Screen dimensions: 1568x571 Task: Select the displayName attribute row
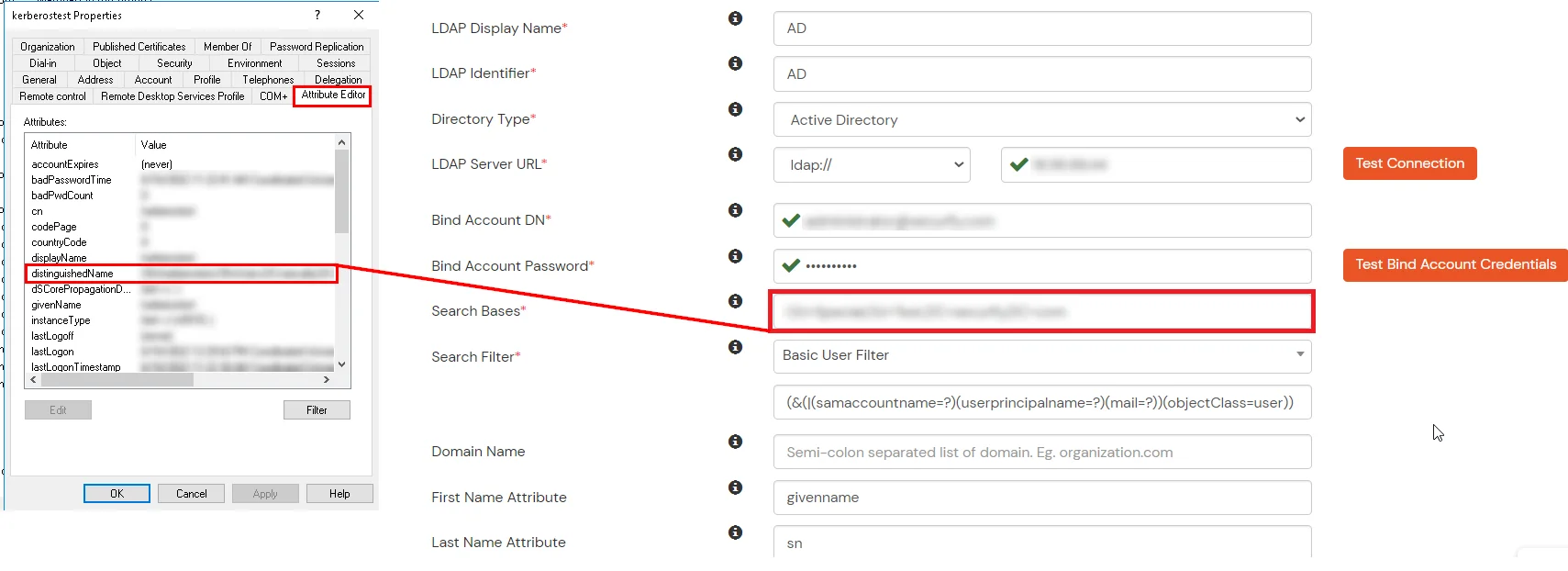pos(181,258)
